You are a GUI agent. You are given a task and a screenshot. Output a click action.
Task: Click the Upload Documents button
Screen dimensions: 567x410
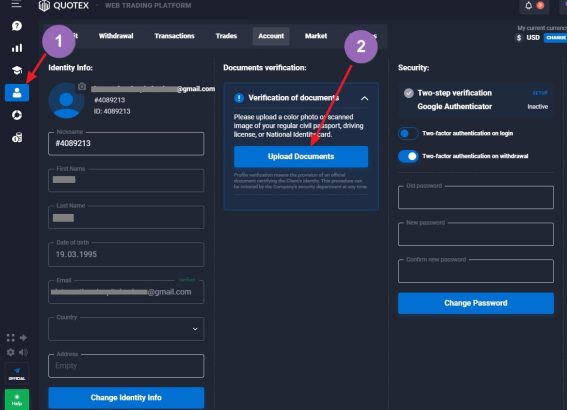point(301,157)
